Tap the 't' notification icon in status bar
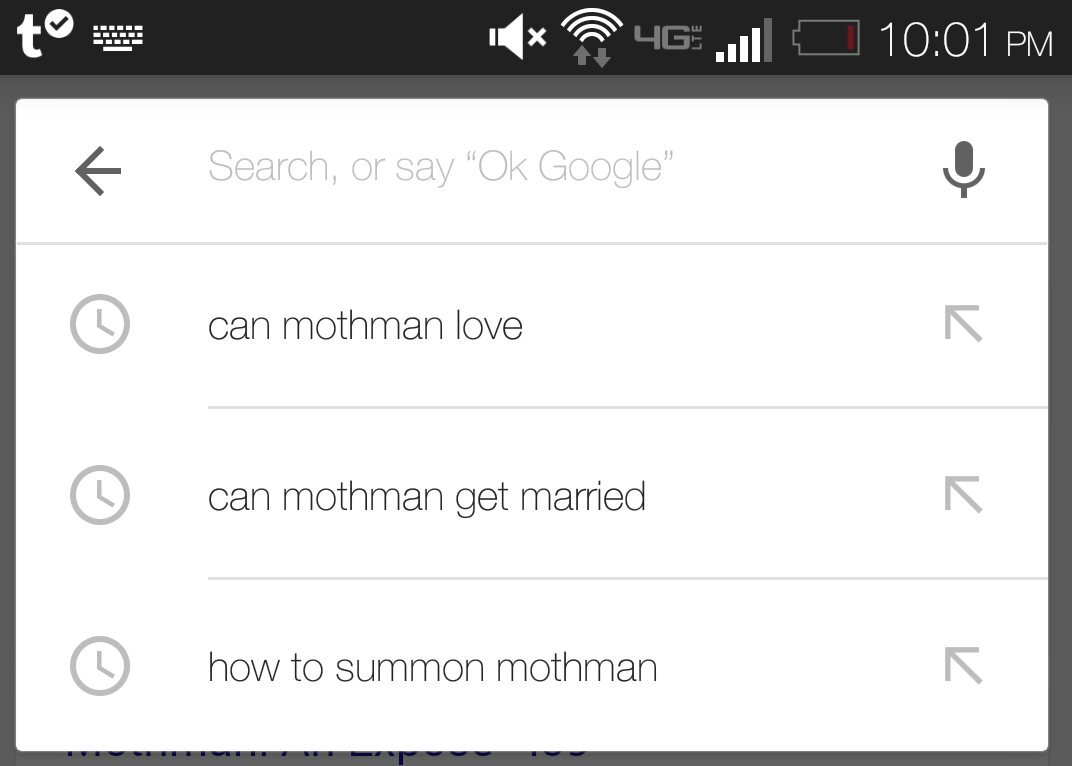The image size is (1072, 766). 44,34
